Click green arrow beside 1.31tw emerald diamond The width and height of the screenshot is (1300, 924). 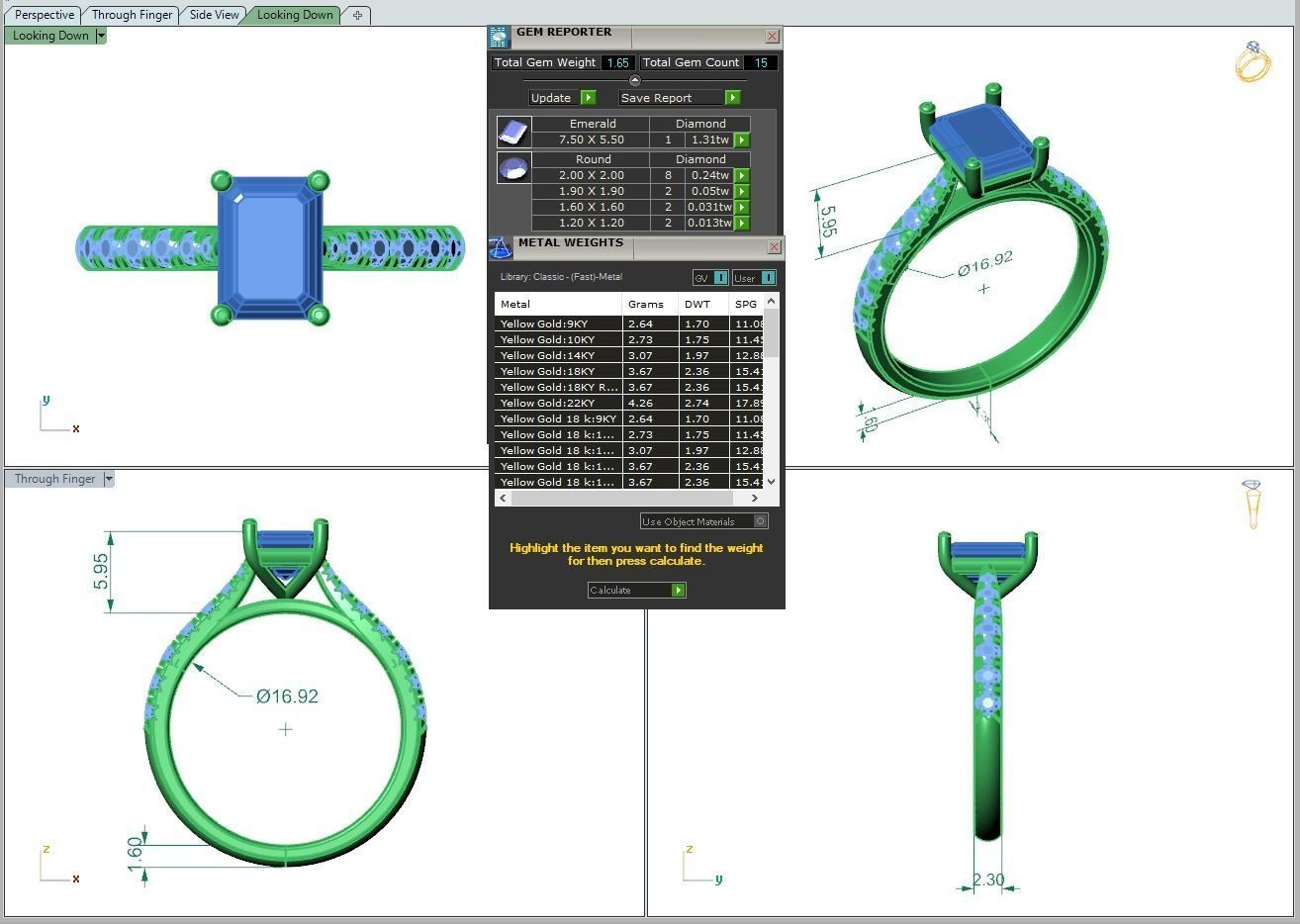click(742, 140)
